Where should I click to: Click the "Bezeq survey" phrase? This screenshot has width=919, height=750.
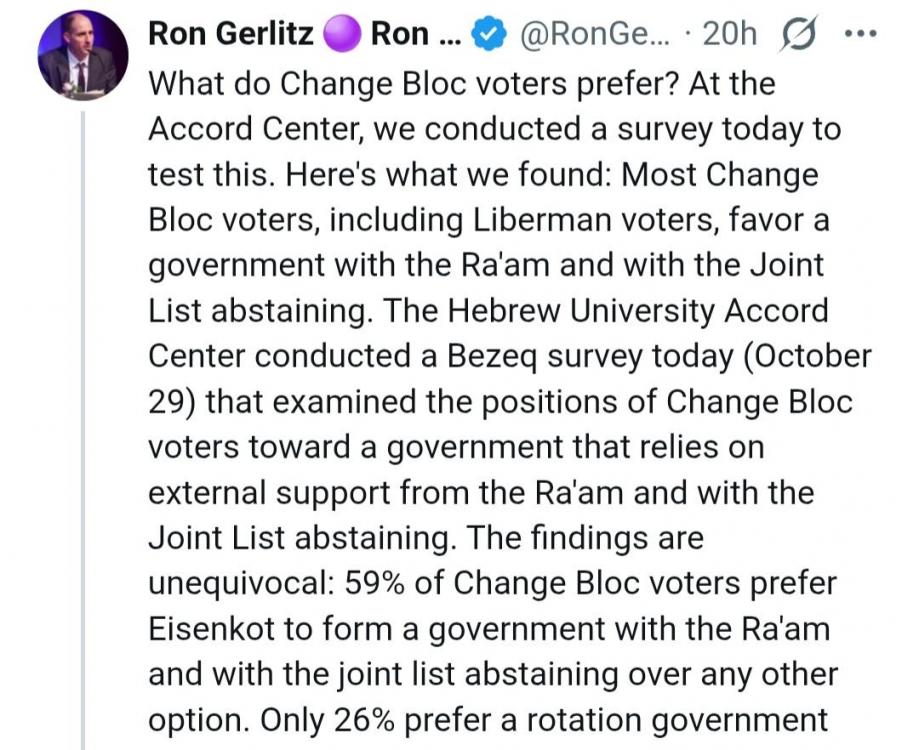pos(546,356)
